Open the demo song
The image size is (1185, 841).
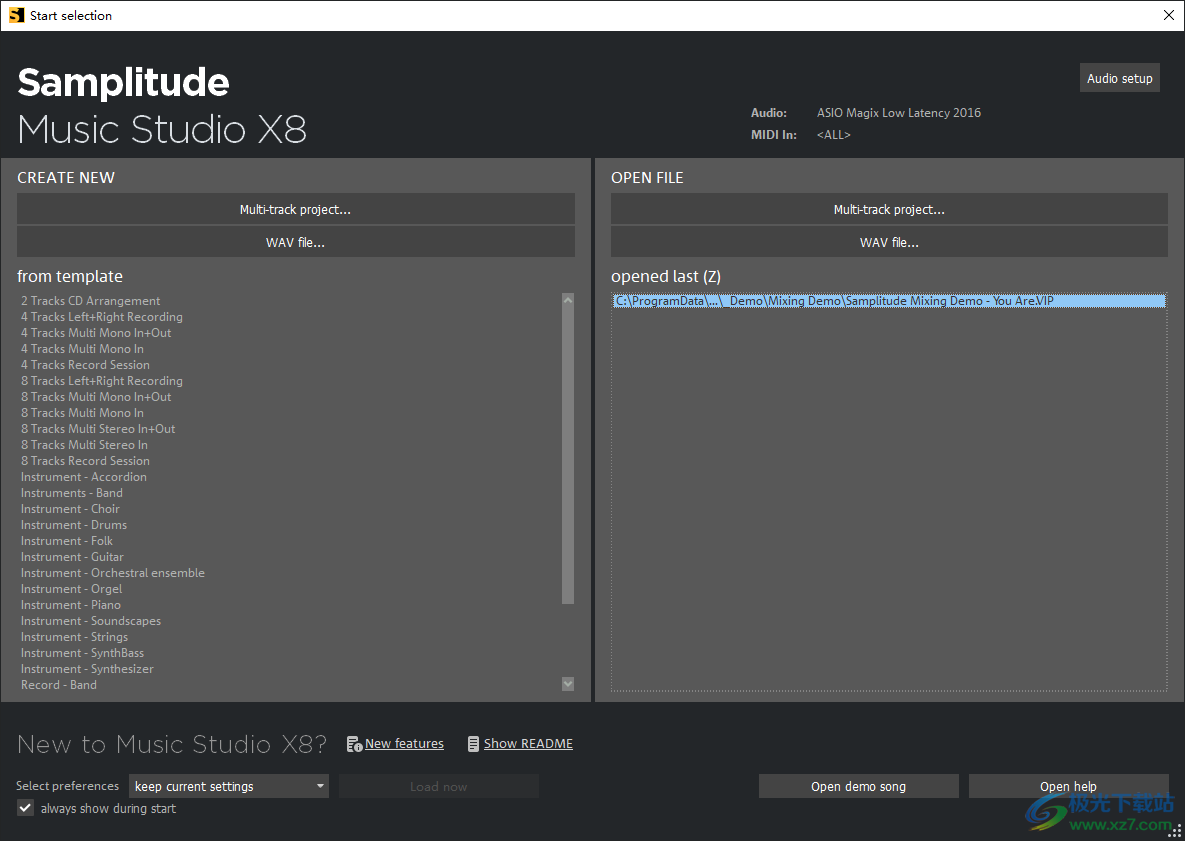(x=858, y=786)
